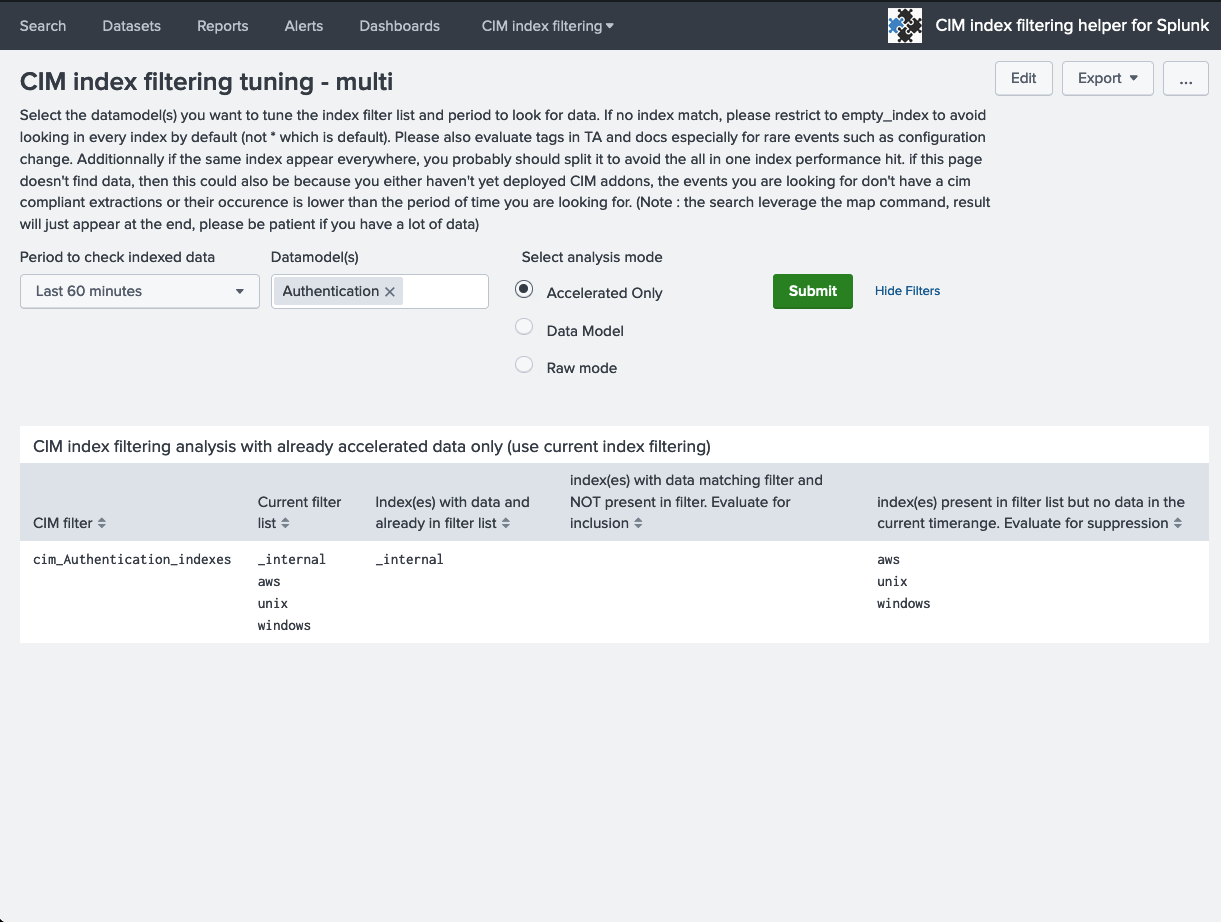Select Data Model analysis mode
Screen dimensions: 1221x922
524,327
